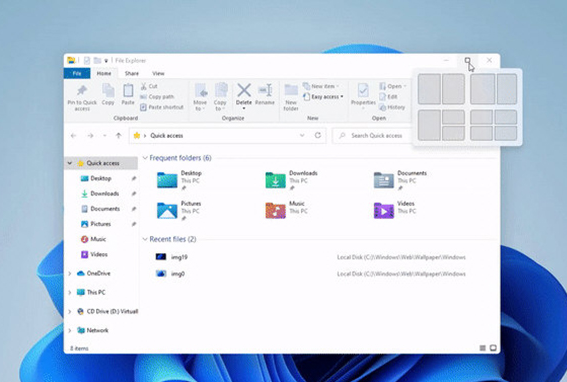Switch to large icons view in status bar
The height and width of the screenshot is (382, 567).
(x=493, y=348)
